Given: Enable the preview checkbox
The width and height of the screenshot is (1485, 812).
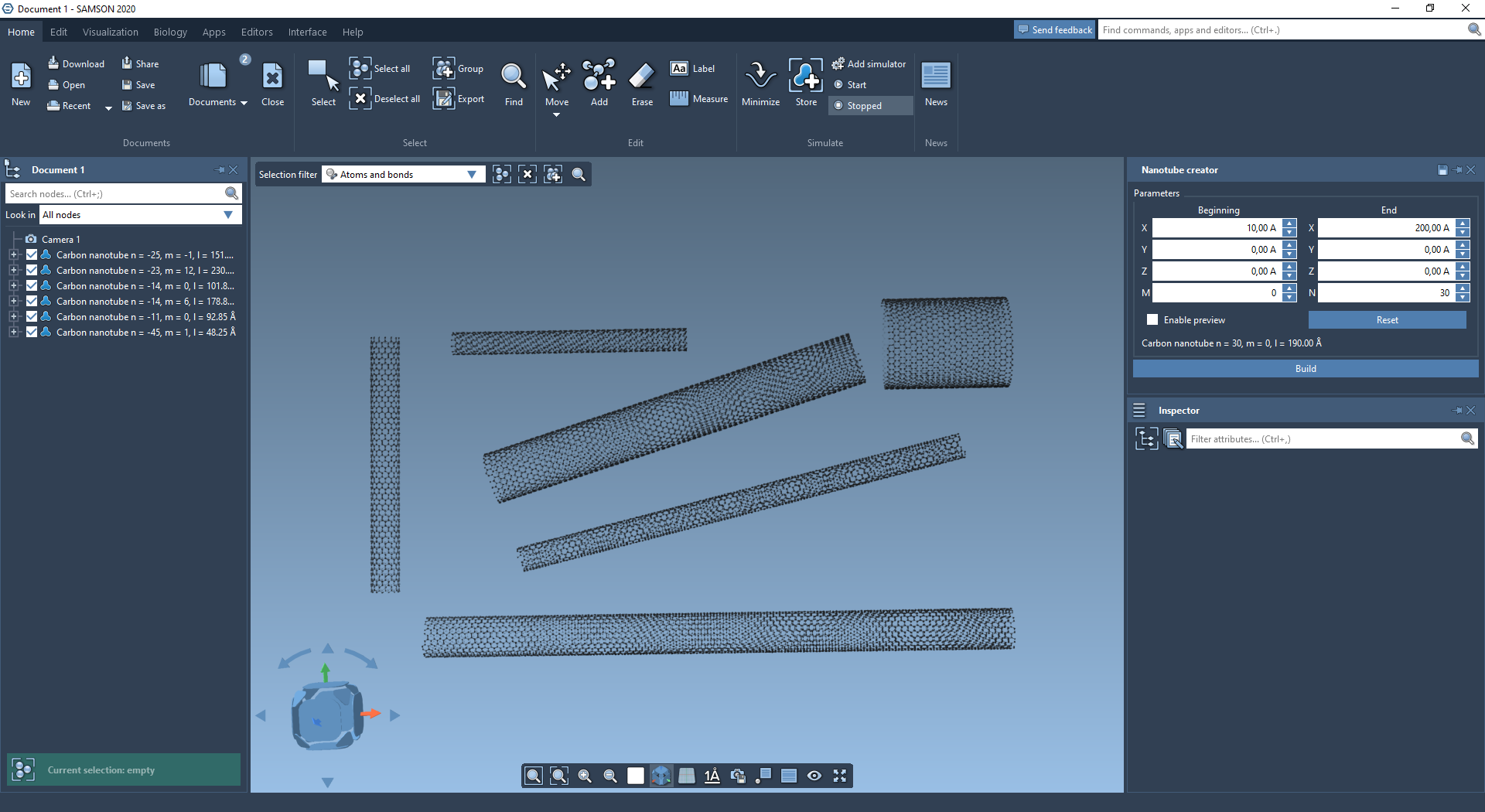Looking at the screenshot, I should click(1152, 320).
